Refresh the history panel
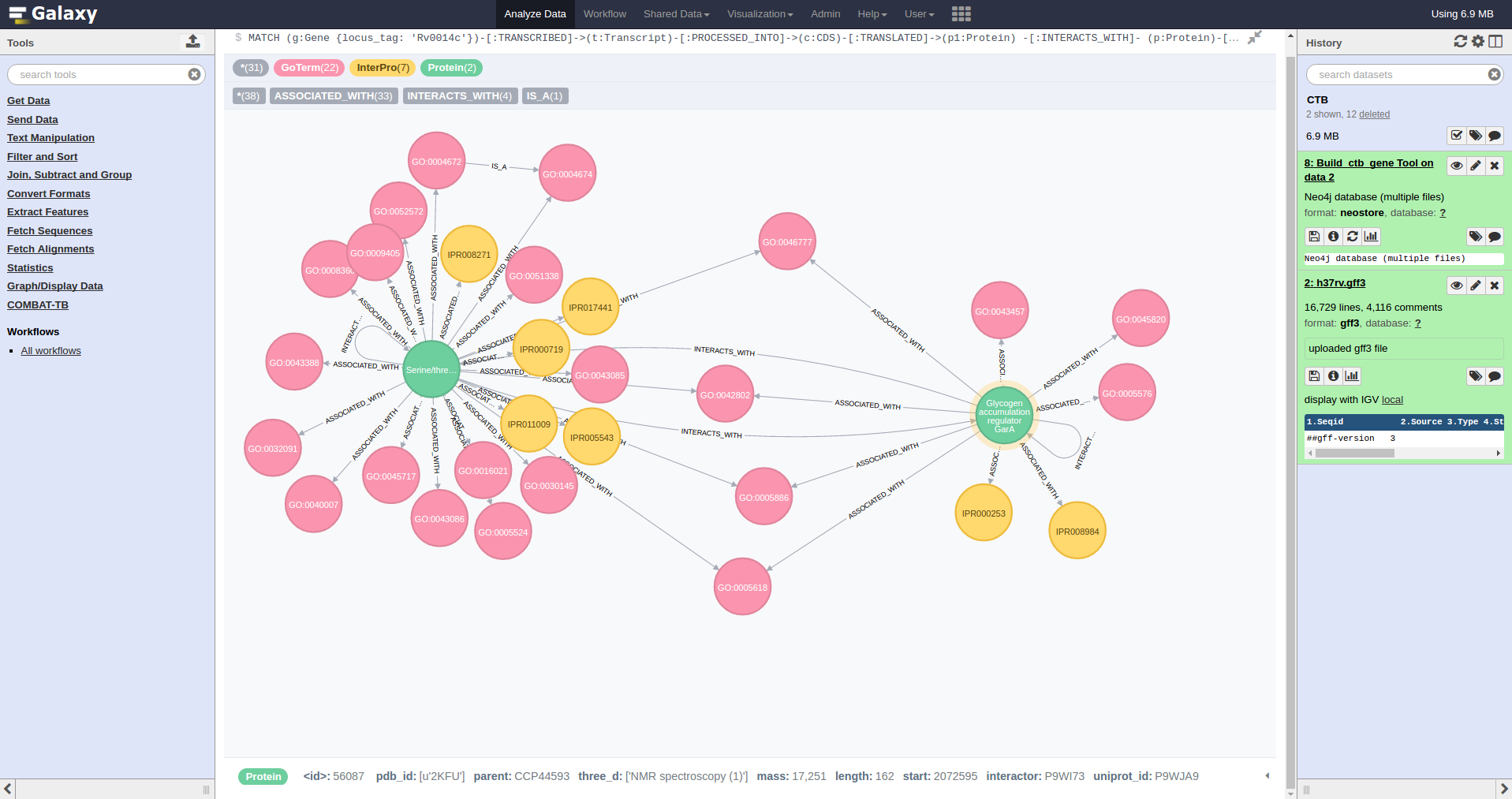This screenshot has height=799, width=1512. pyautogui.click(x=1460, y=42)
